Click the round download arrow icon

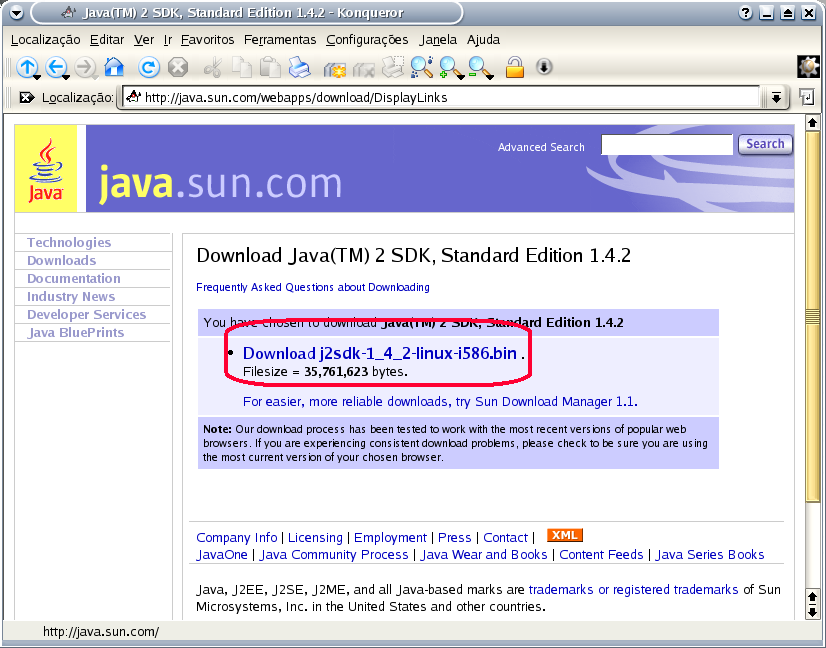[x=544, y=67]
